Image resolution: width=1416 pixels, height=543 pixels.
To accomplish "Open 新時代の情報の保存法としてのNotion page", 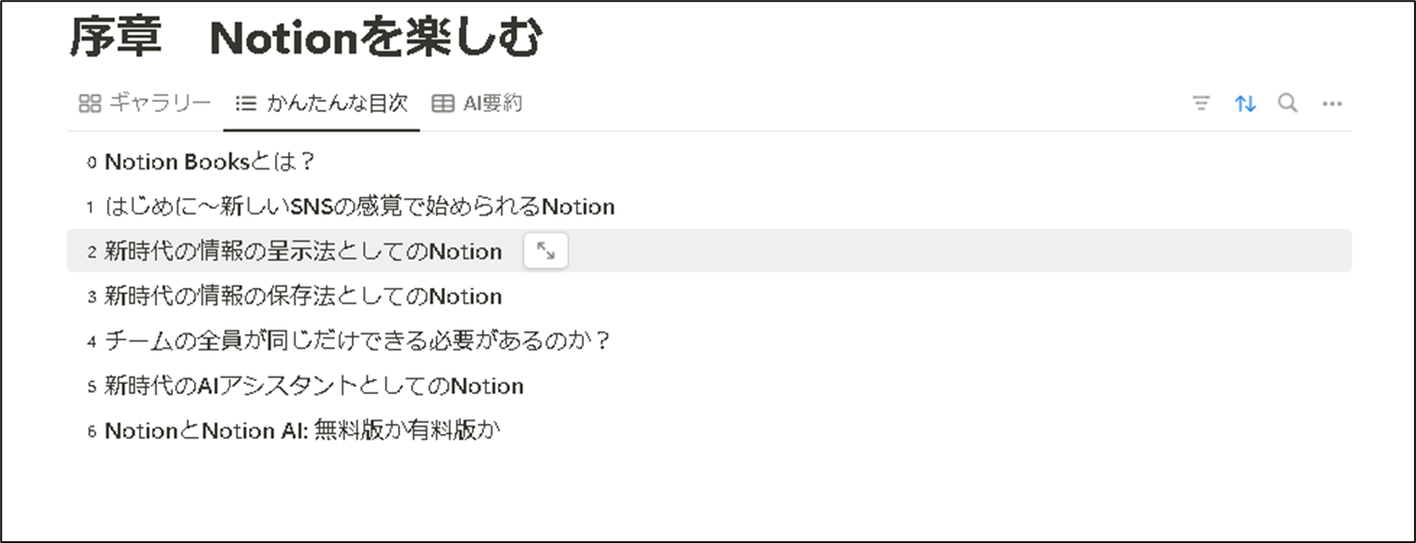I will click(x=302, y=296).
